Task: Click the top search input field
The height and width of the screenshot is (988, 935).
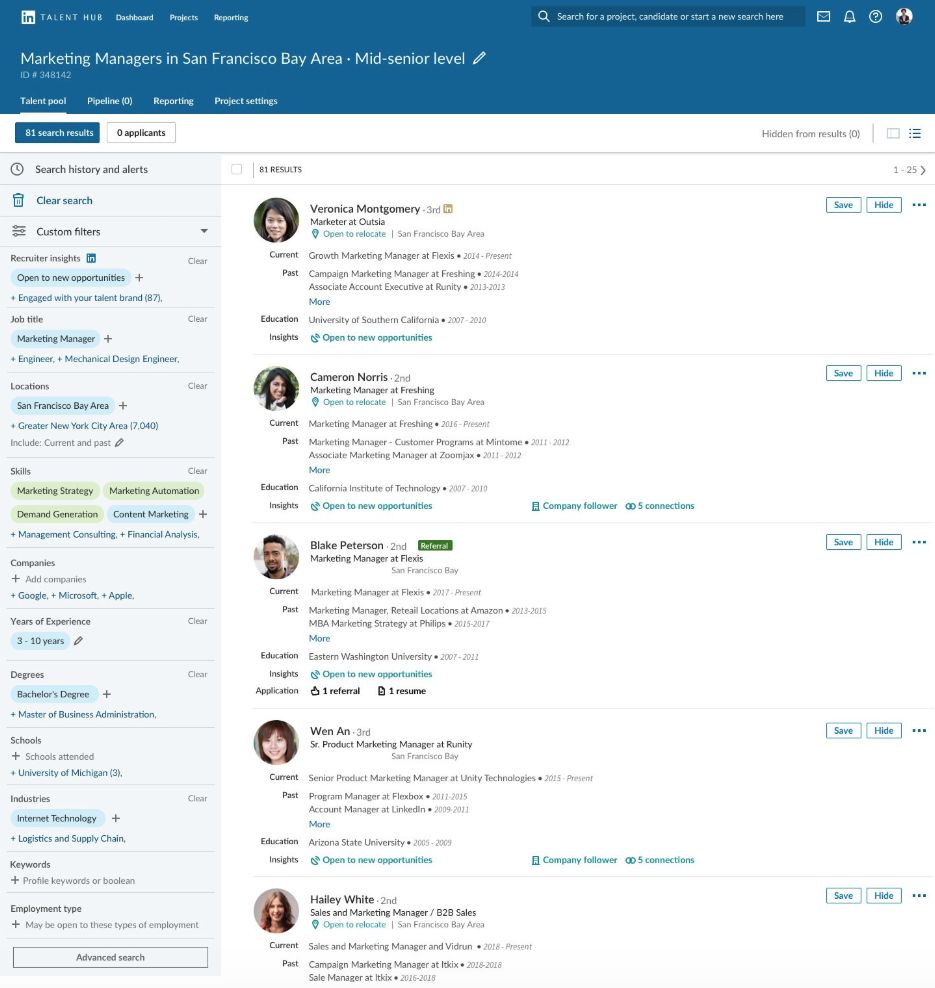Action: coord(667,17)
